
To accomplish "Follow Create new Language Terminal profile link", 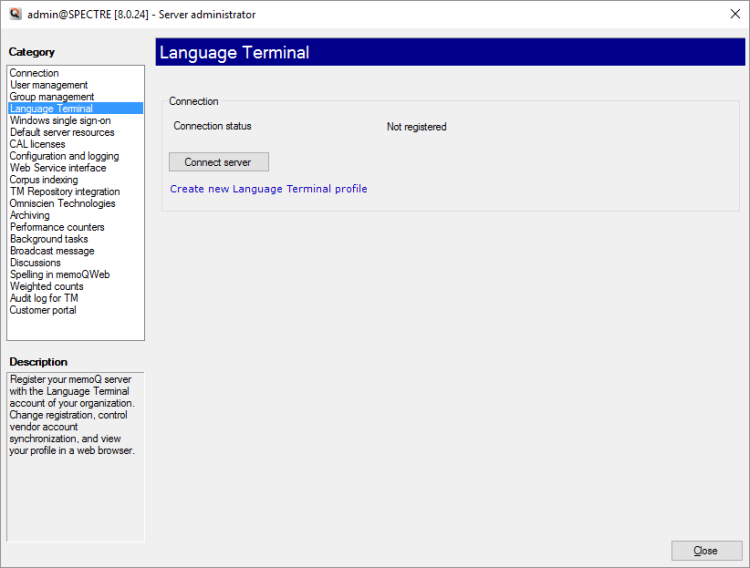I will pyautogui.click(x=268, y=189).
